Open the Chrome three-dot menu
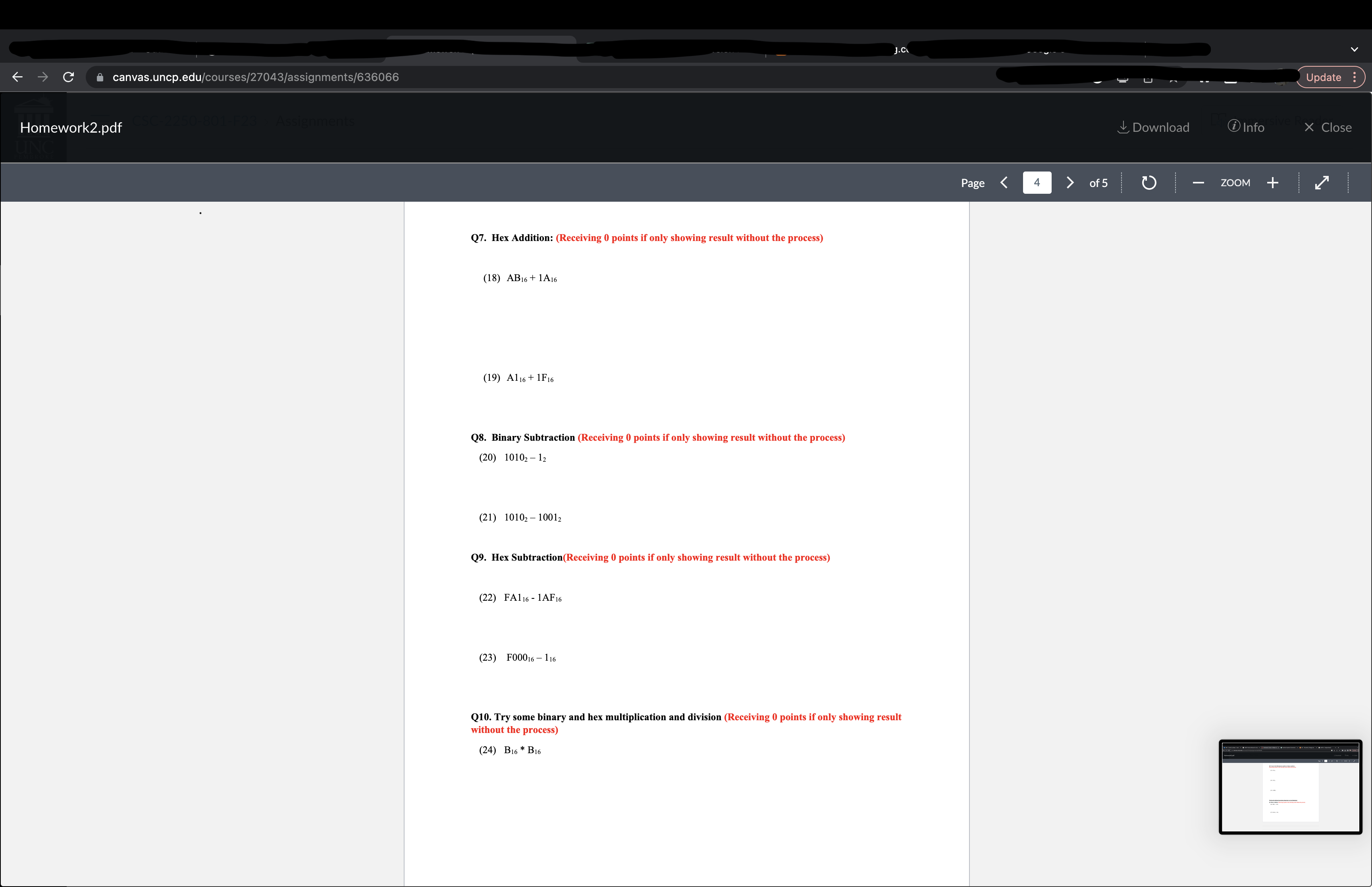 coord(1355,77)
